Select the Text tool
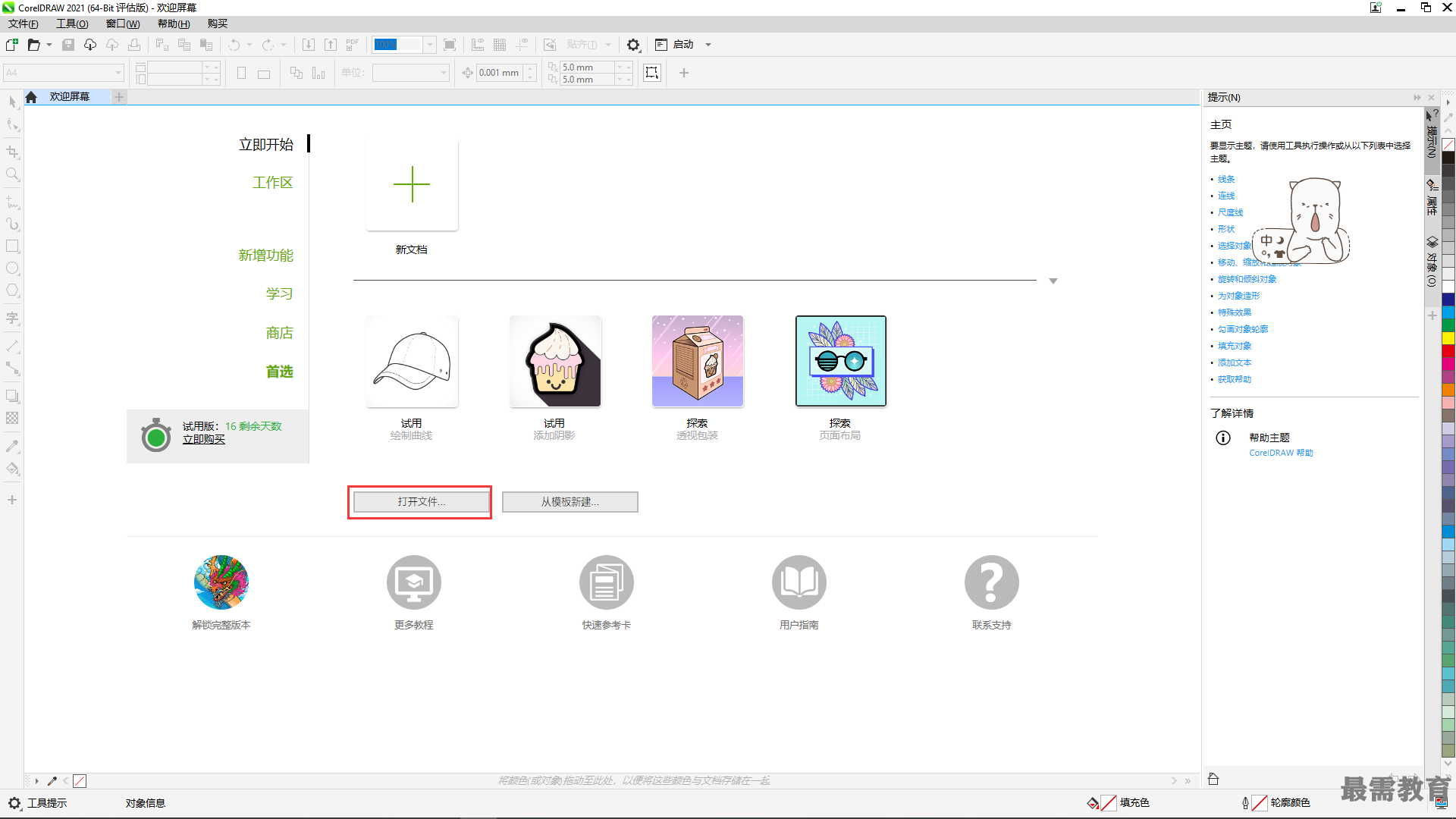Viewport: 1456px width, 819px height. (x=13, y=318)
